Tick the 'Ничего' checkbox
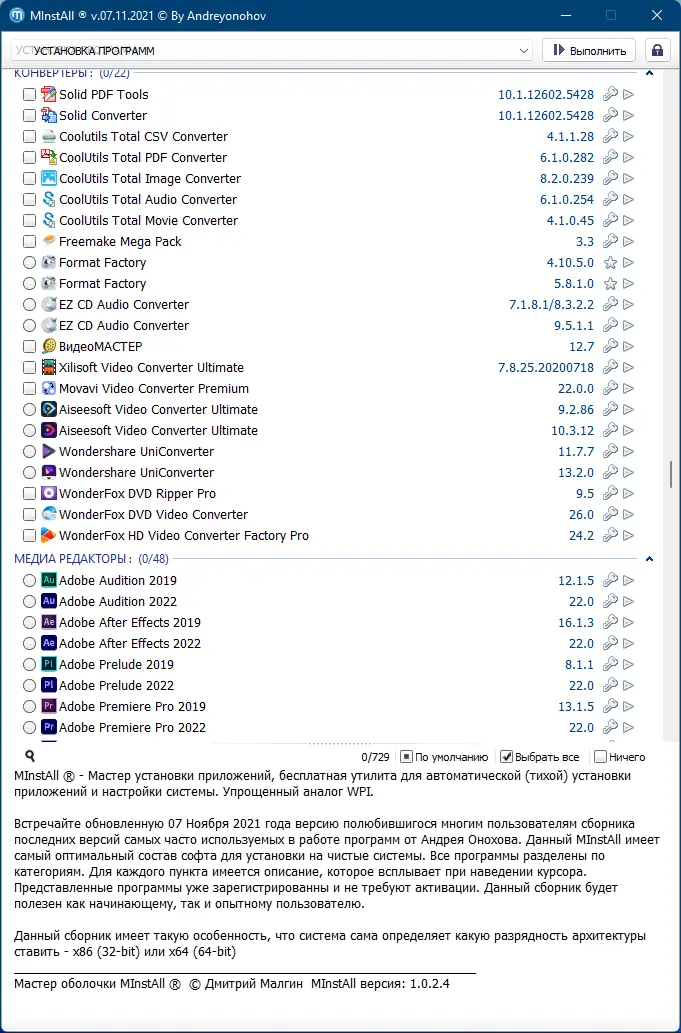Screen dimensions: 681x1033 coord(600,757)
